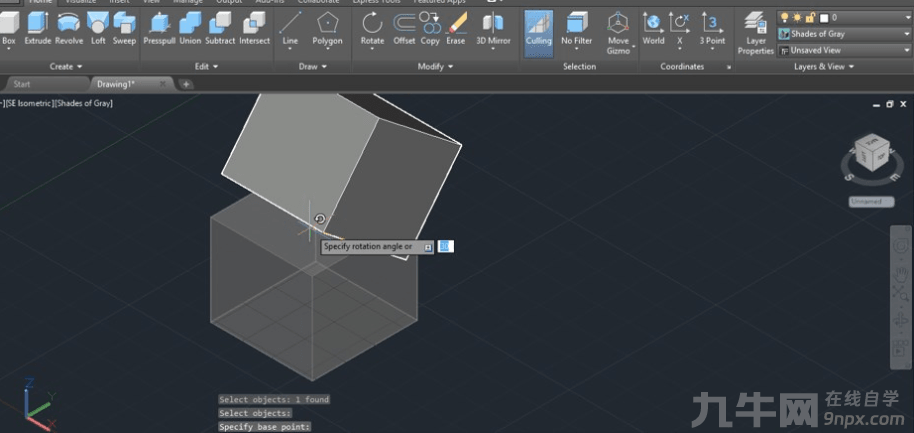Click the Intersect solids tool
The image size is (914, 433).
(255, 29)
